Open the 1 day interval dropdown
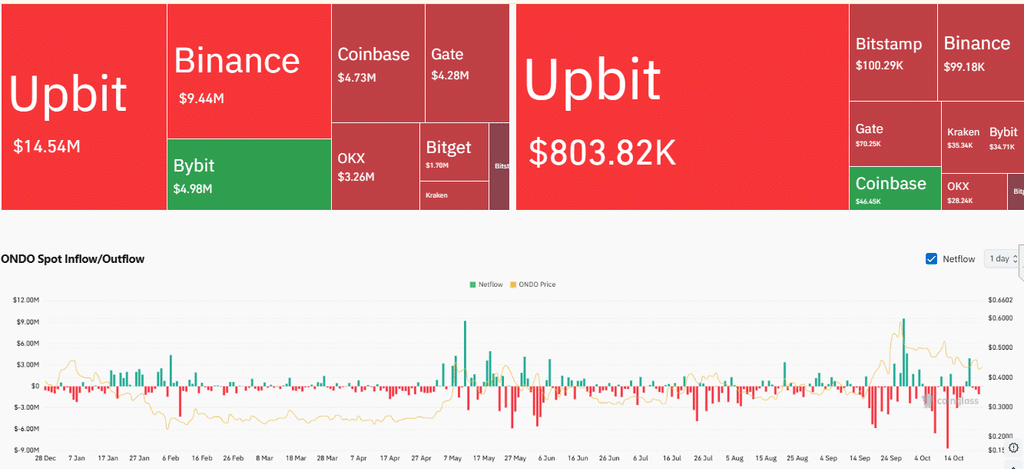Viewport: 1024px width, 469px height. 1002,259
